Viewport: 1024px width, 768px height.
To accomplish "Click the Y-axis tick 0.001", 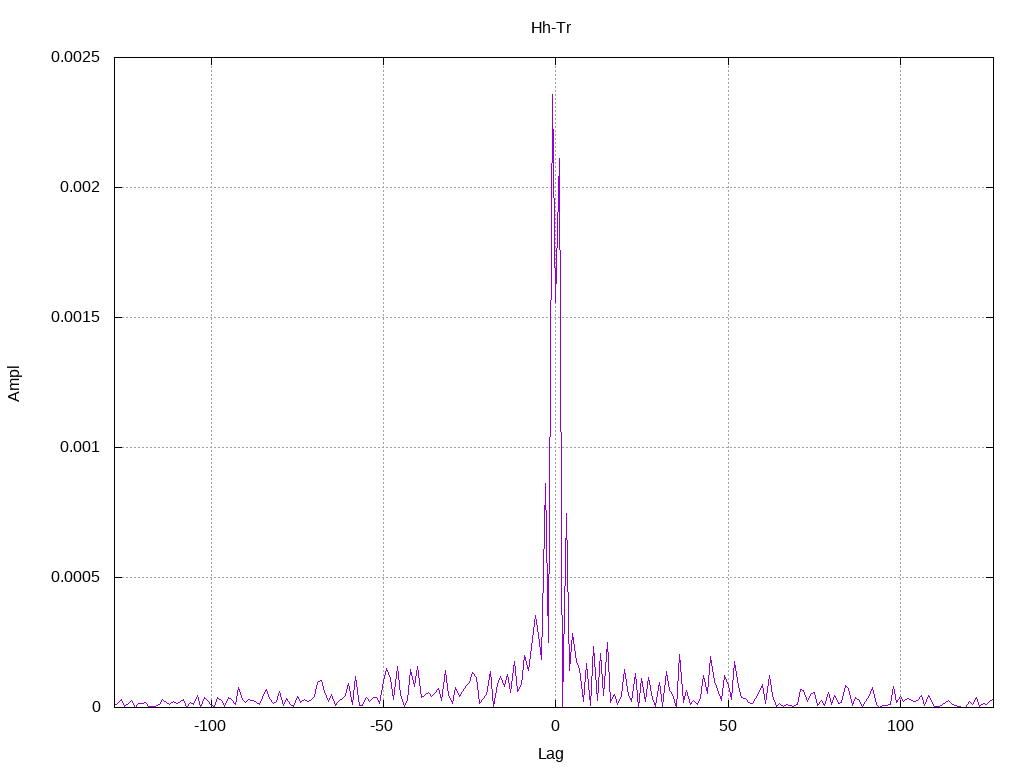I will [x=80, y=447].
